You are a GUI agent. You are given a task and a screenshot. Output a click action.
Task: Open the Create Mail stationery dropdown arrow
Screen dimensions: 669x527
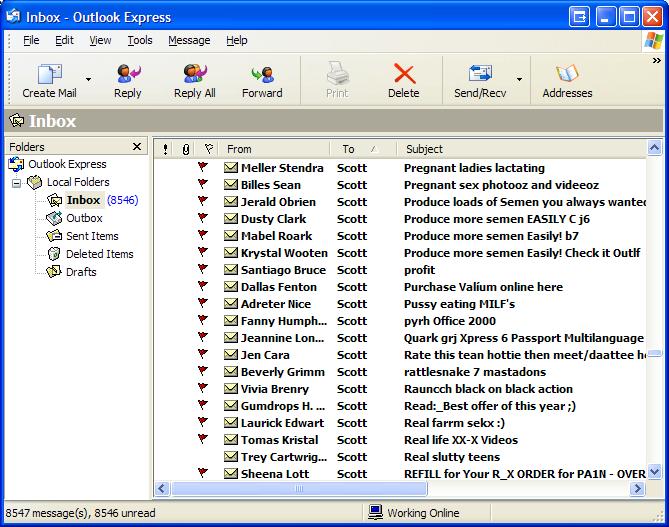[x=88, y=79]
